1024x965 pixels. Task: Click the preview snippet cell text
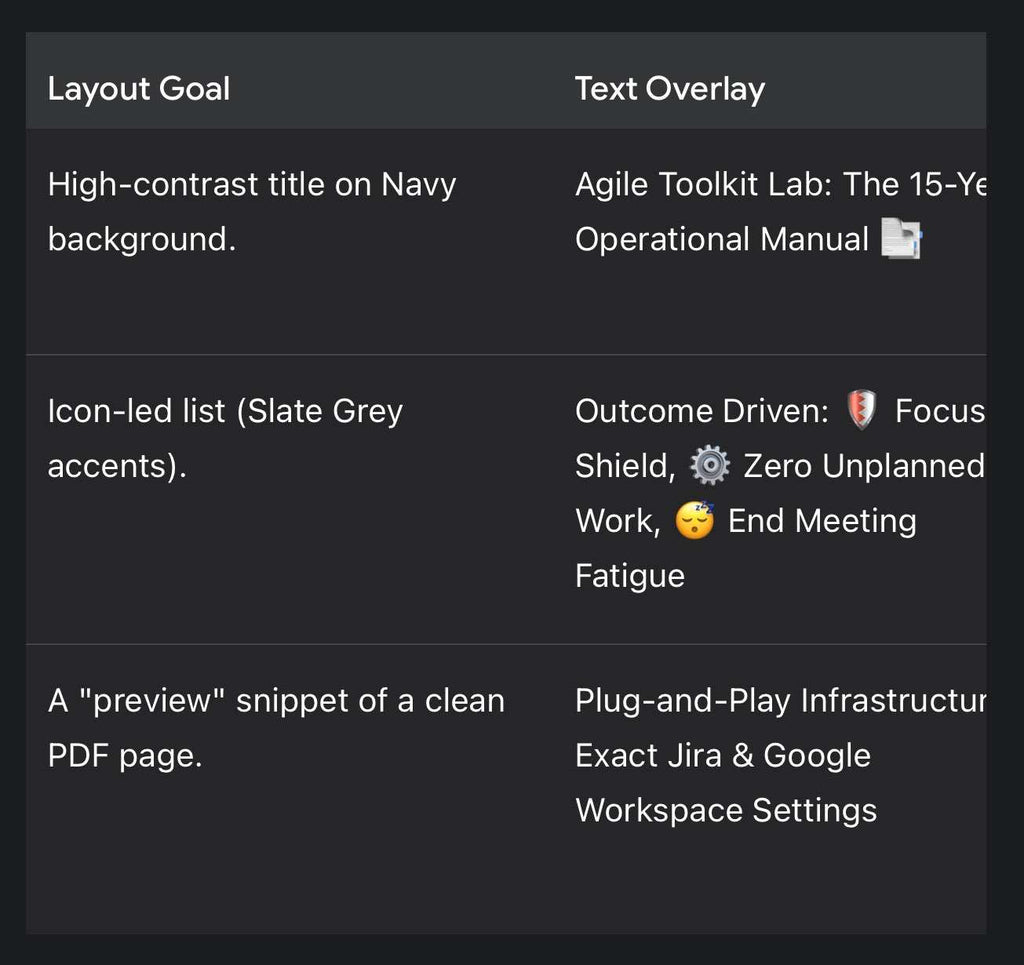click(x=276, y=728)
